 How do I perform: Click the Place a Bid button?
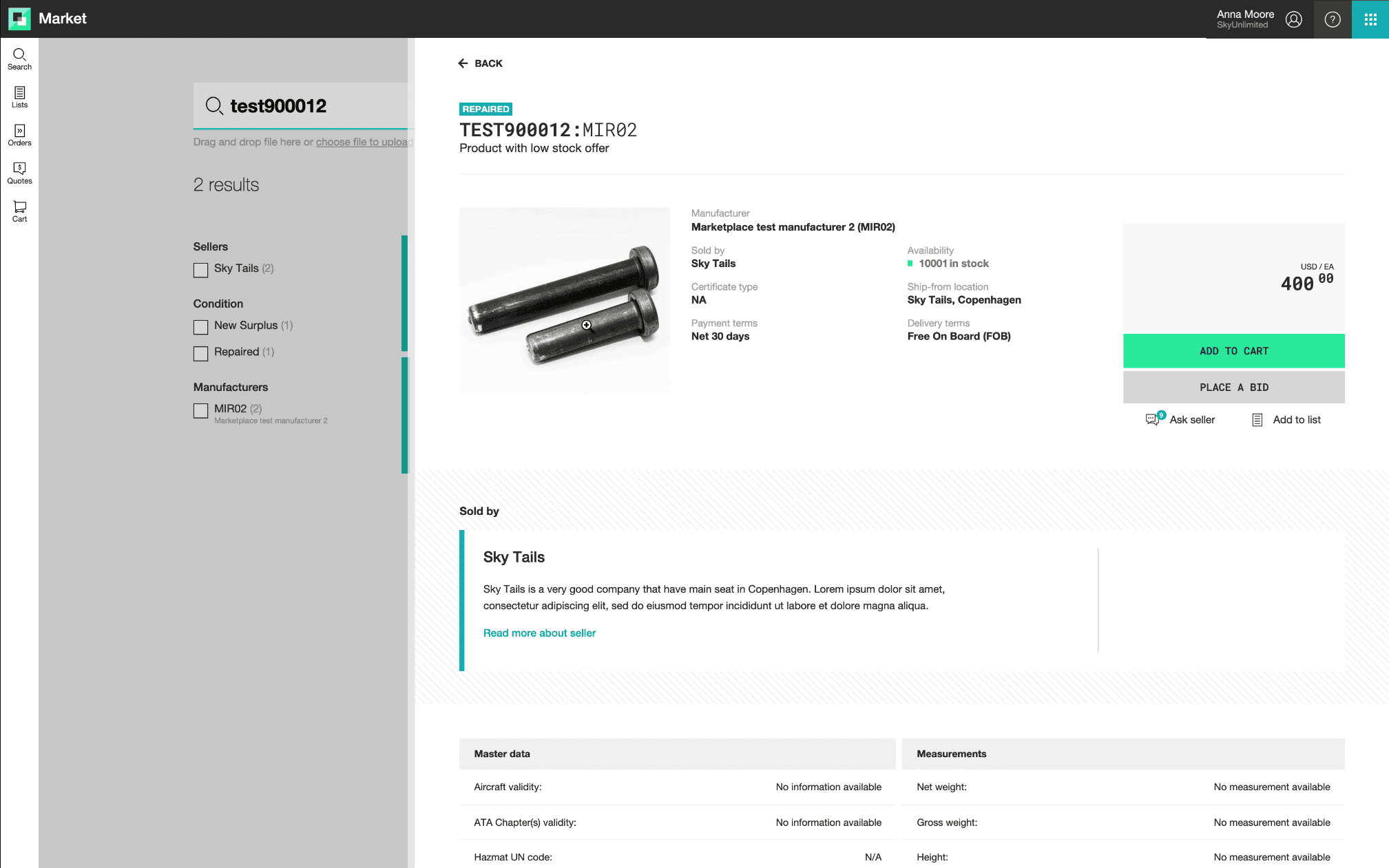pyautogui.click(x=1233, y=387)
